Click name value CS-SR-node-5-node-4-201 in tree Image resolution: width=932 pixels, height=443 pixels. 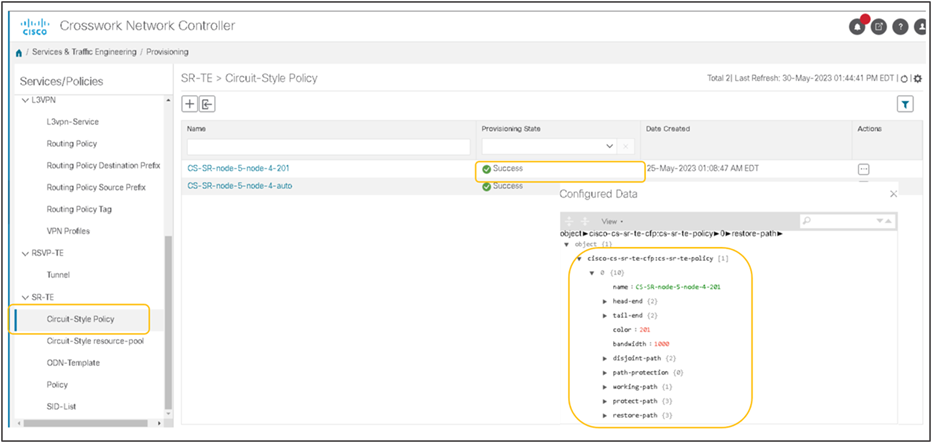coord(678,287)
